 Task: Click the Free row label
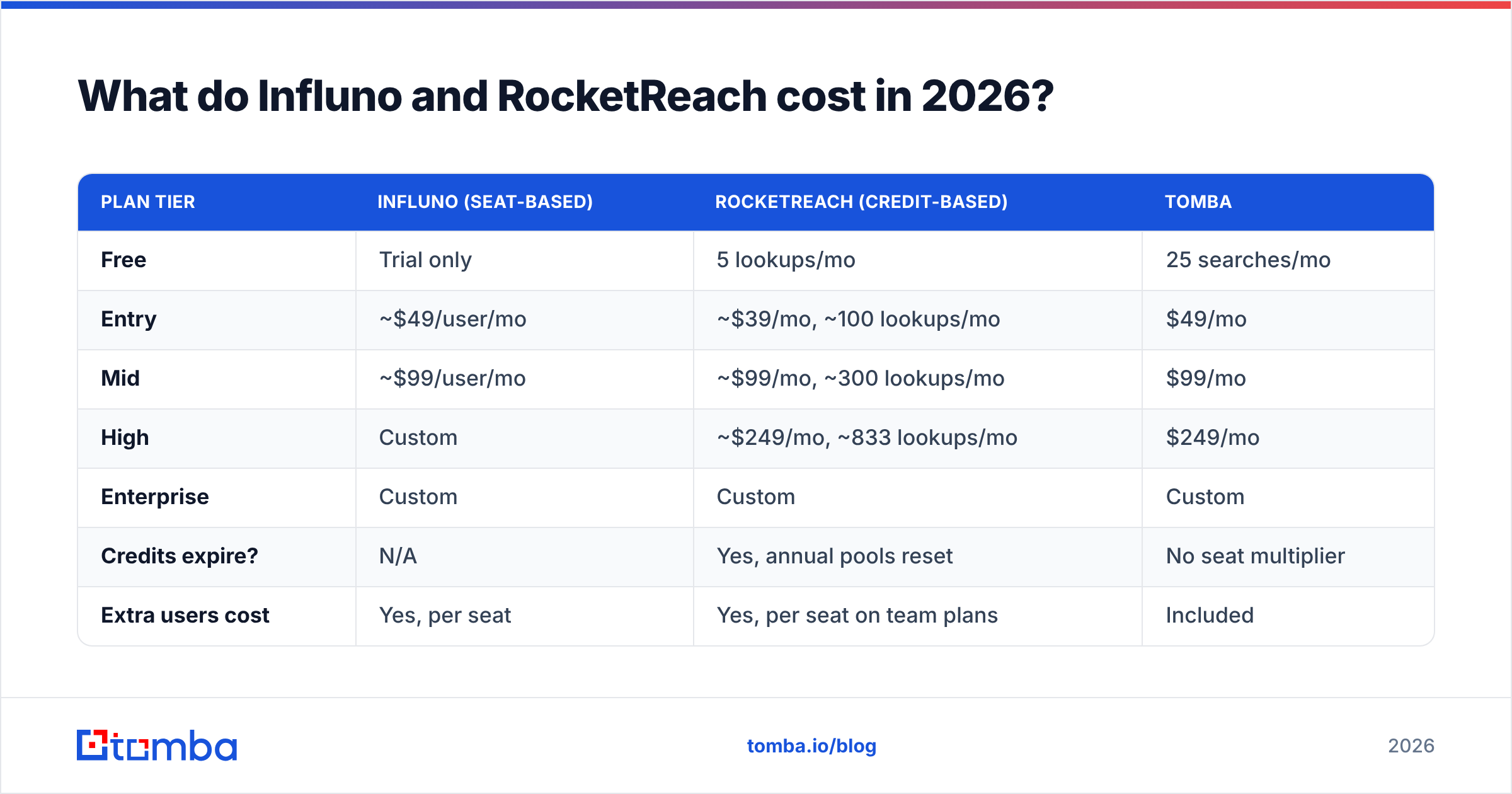[x=123, y=260]
